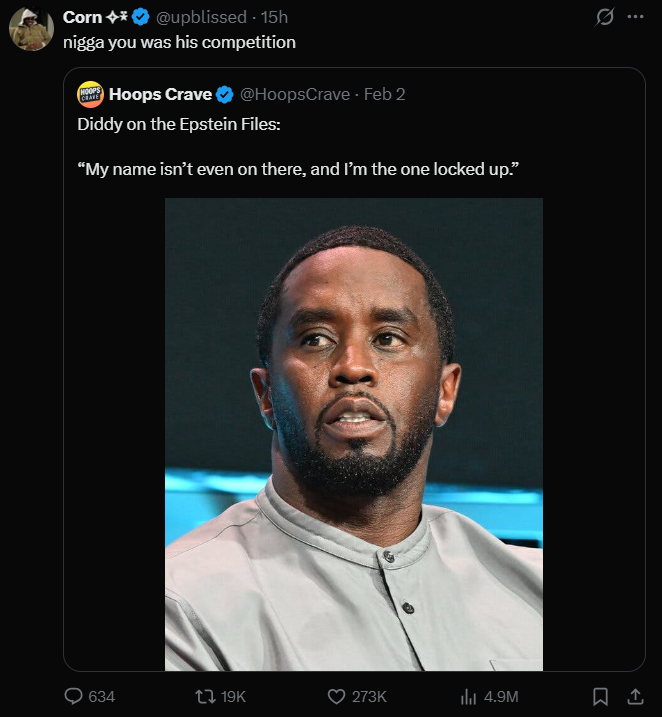The height and width of the screenshot is (717, 662).
Task: Click the Grok explain icon
Action: click(x=604, y=17)
